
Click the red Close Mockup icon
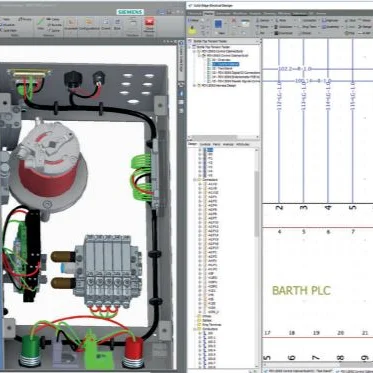click(149, 22)
